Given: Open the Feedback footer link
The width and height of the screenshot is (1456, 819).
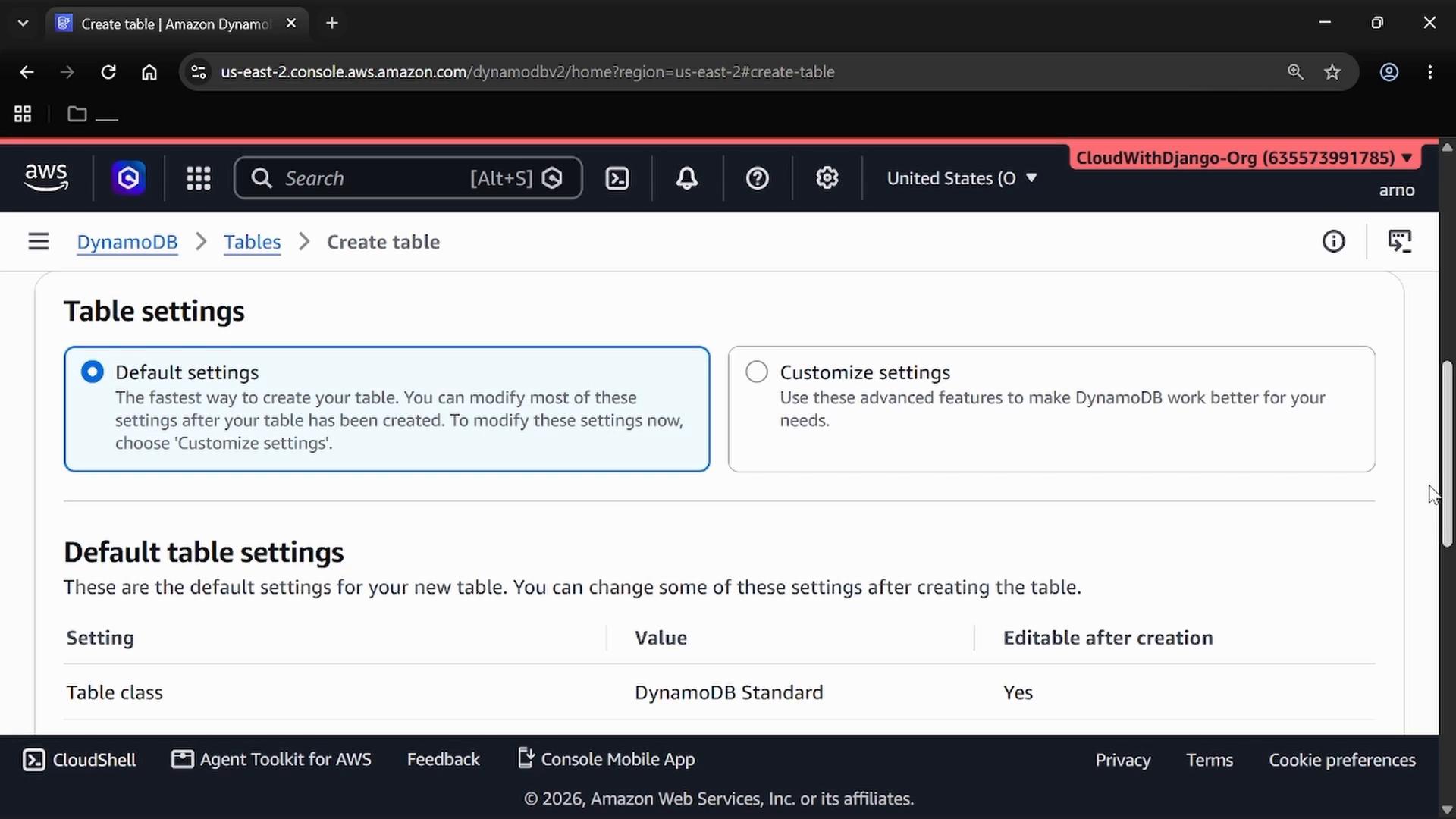Looking at the screenshot, I should (x=444, y=760).
